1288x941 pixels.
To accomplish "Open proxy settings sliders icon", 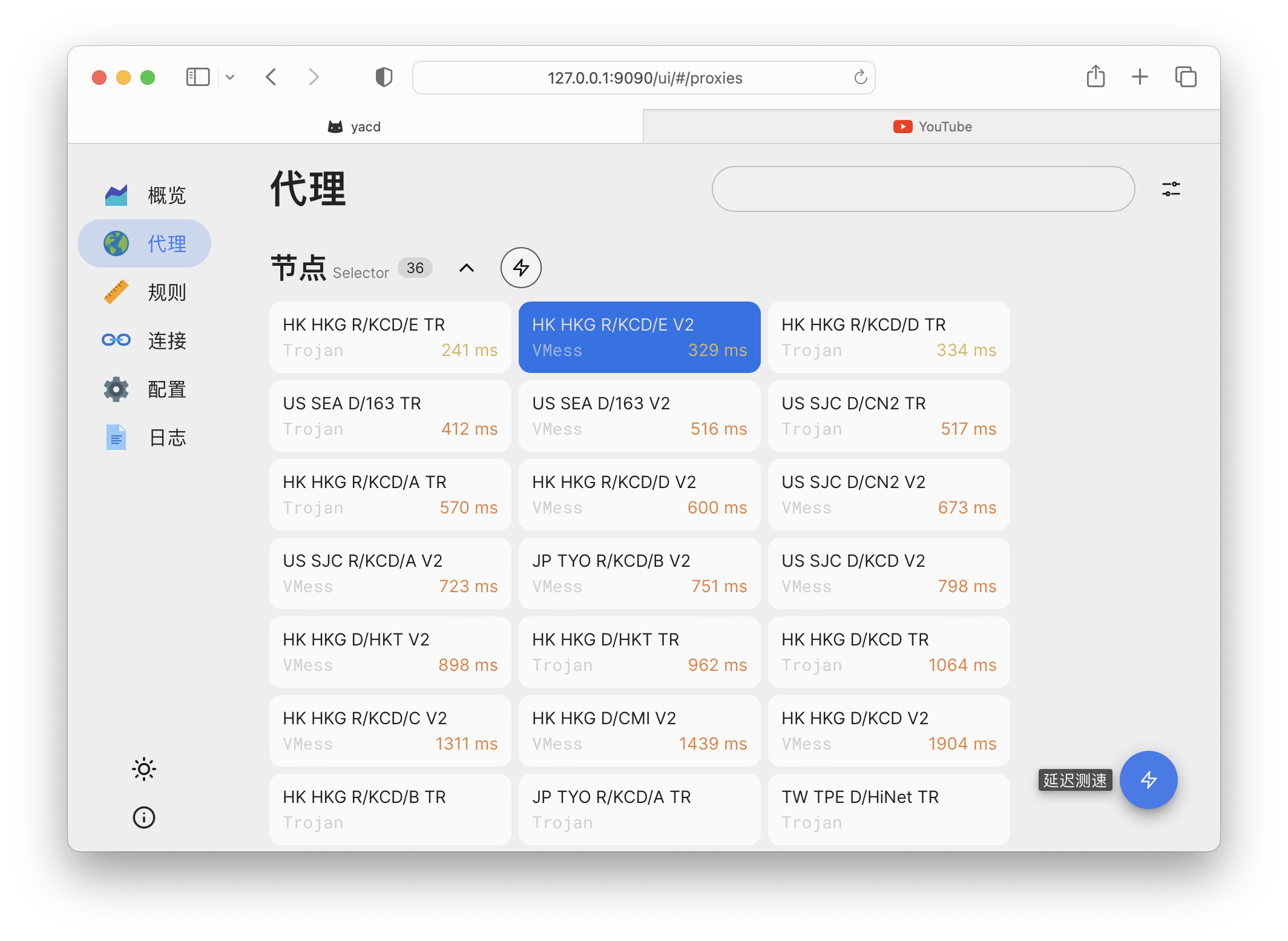I will (x=1171, y=189).
